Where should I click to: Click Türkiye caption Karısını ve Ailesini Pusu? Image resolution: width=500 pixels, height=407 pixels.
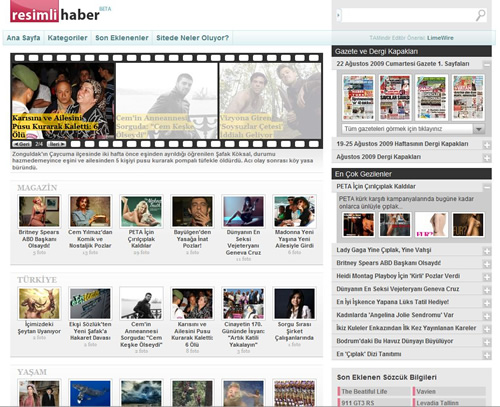point(192,334)
